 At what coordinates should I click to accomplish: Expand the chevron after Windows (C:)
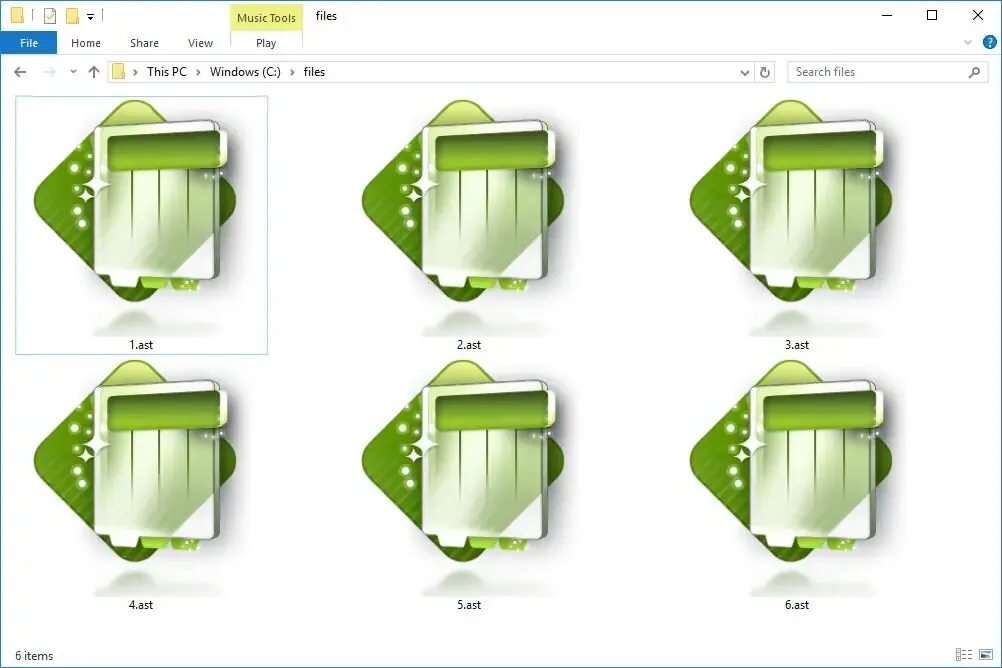[292, 72]
